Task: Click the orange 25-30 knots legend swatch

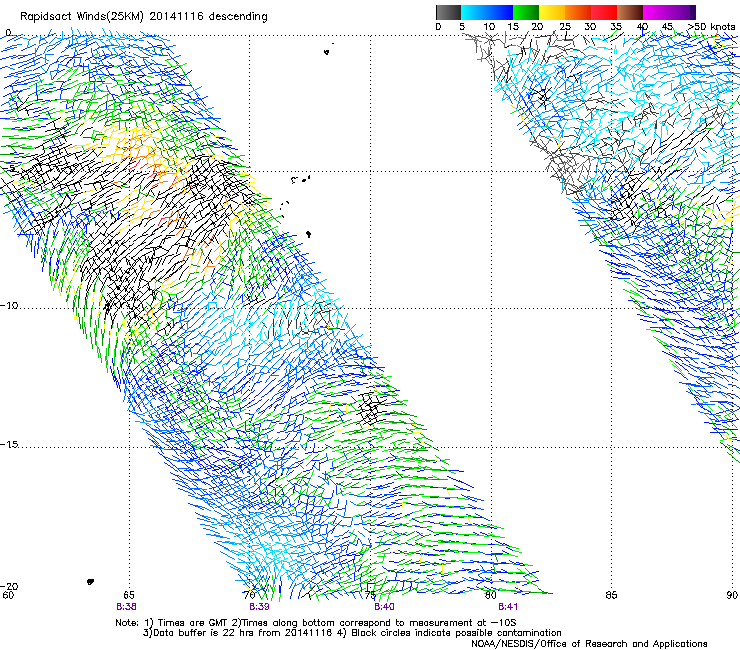Action: point(578,12)
